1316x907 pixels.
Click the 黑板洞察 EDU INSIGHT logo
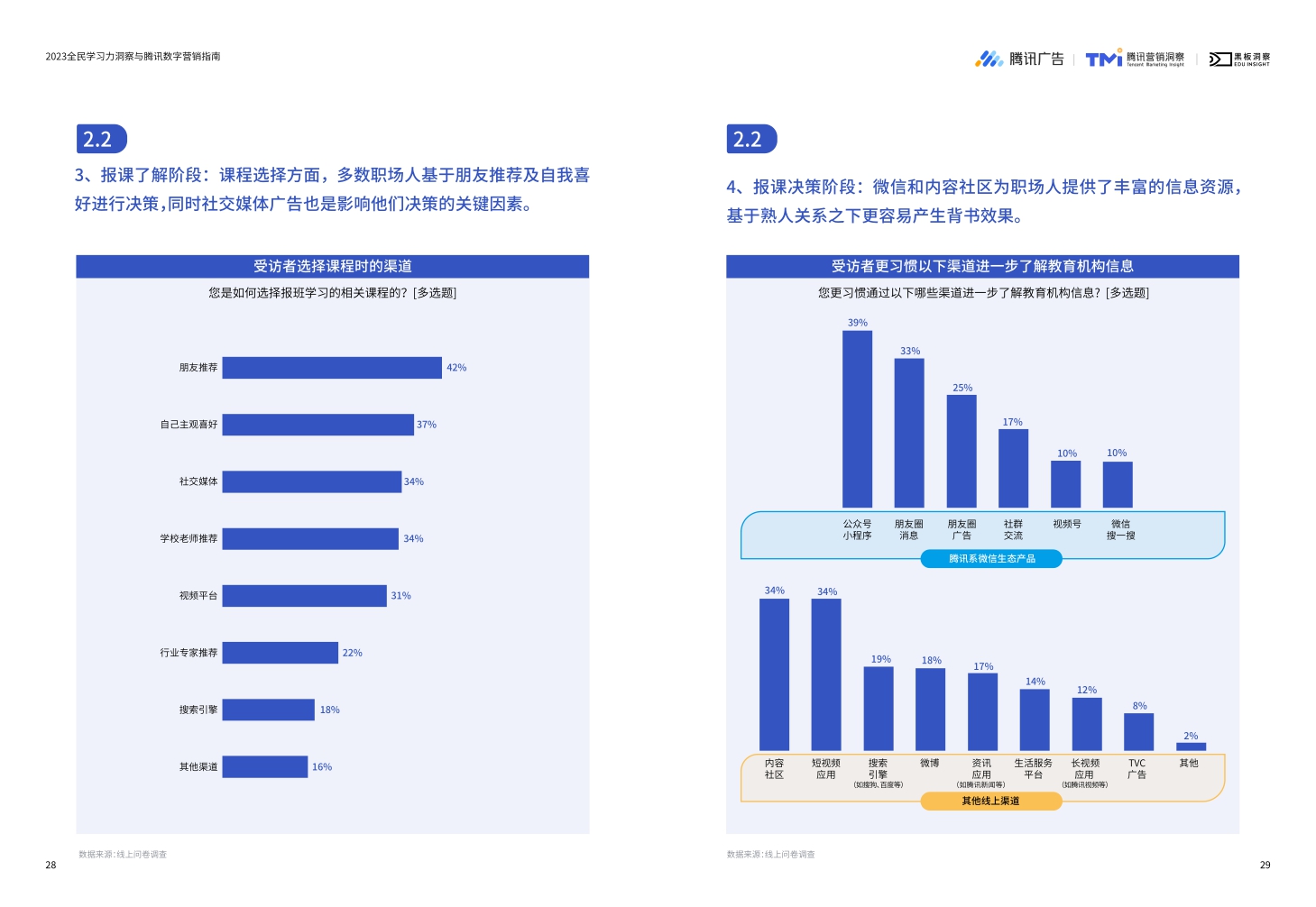point(1242,58)
